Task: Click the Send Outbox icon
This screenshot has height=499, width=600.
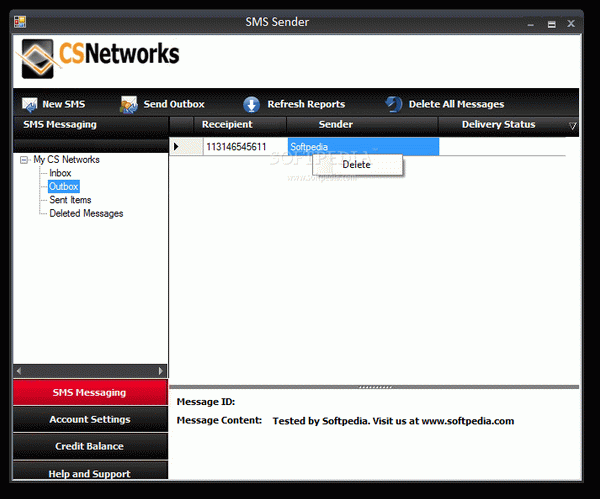Action: coord(129,104)
